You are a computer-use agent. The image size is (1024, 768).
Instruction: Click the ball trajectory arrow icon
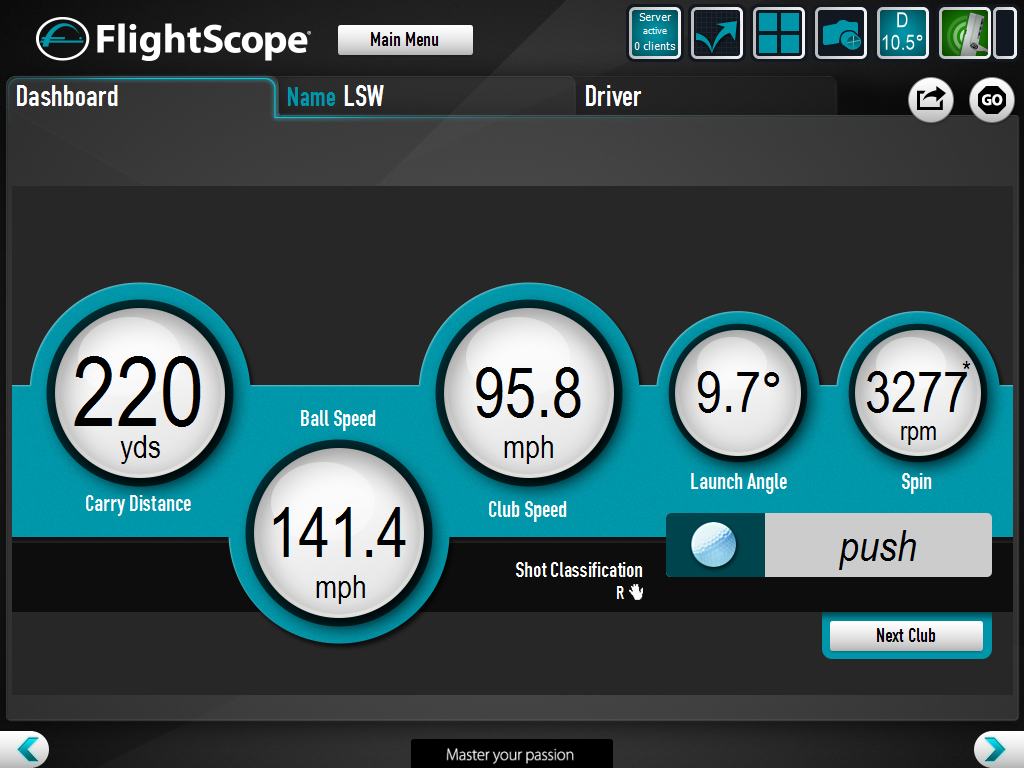[x=717, y=33]
